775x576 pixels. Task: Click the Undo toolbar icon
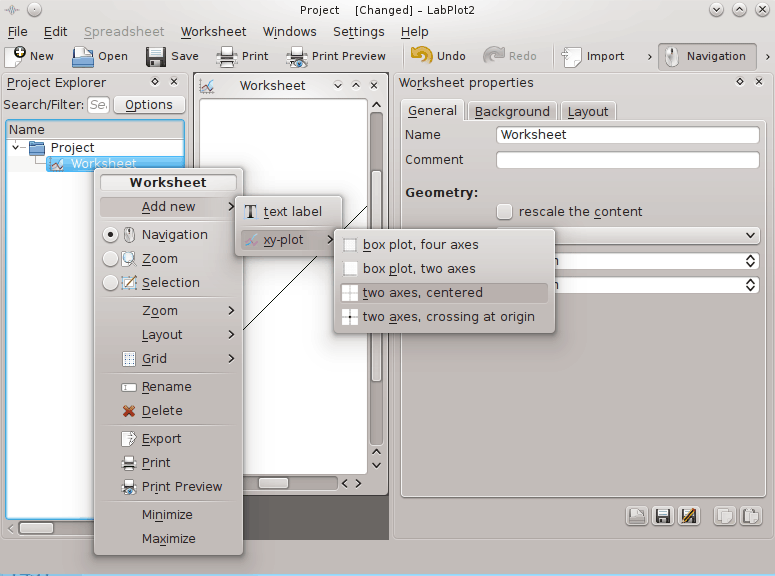click(423, 56)
